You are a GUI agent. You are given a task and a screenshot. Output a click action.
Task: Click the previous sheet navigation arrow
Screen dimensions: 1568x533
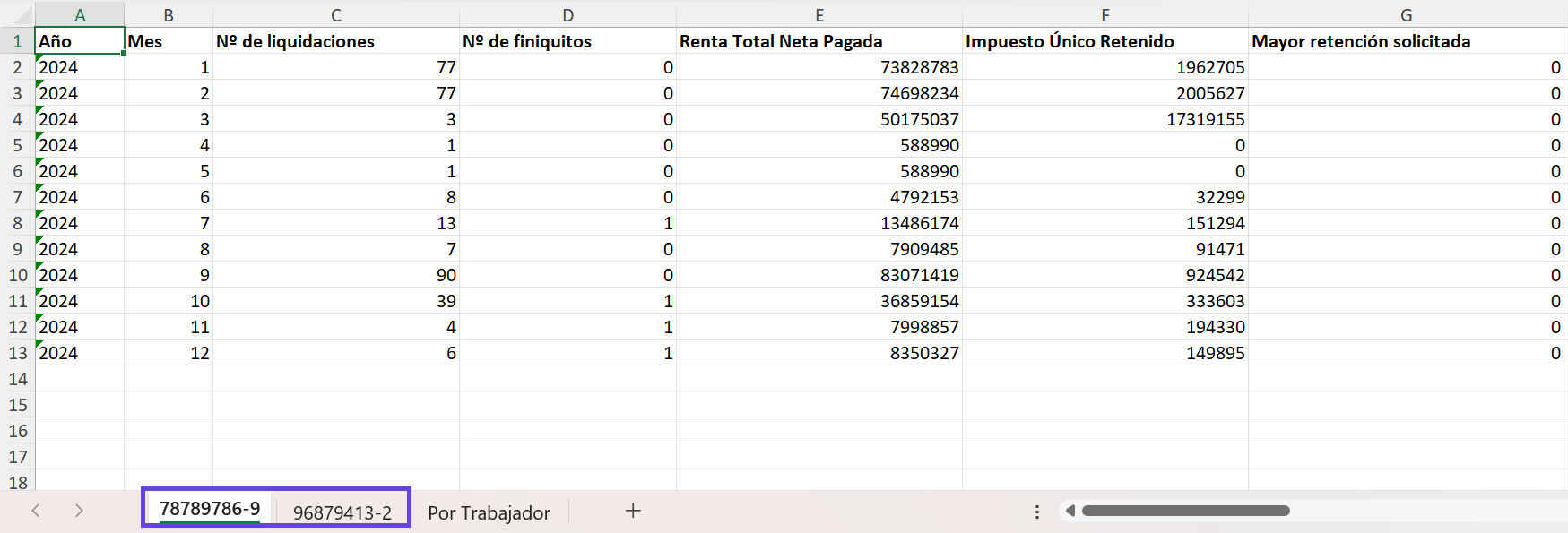(36, 511)
